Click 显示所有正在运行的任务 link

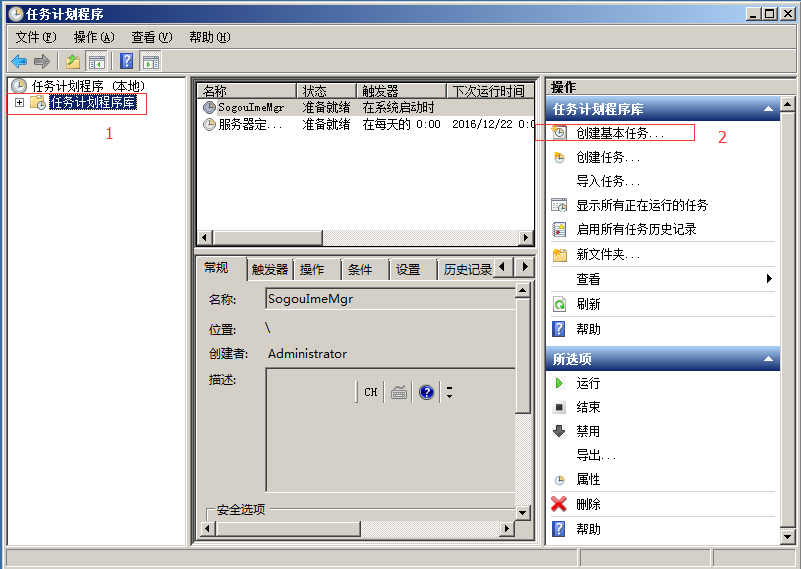pyautogui.click(x=641, y=205)
